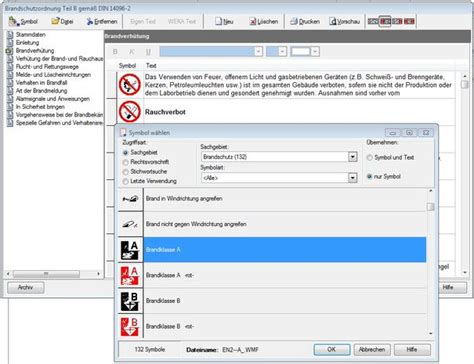Click the black Brandklasse A symbol icon

[130, 250]
